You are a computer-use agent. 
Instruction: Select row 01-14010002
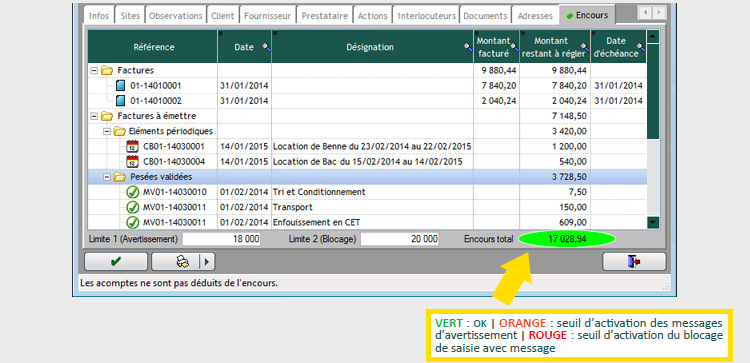coord(367,101)
